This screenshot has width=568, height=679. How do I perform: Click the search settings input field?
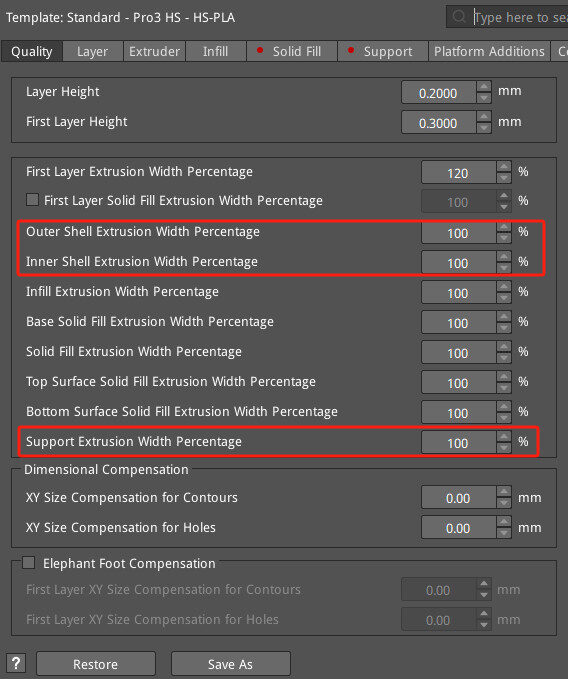520,17
